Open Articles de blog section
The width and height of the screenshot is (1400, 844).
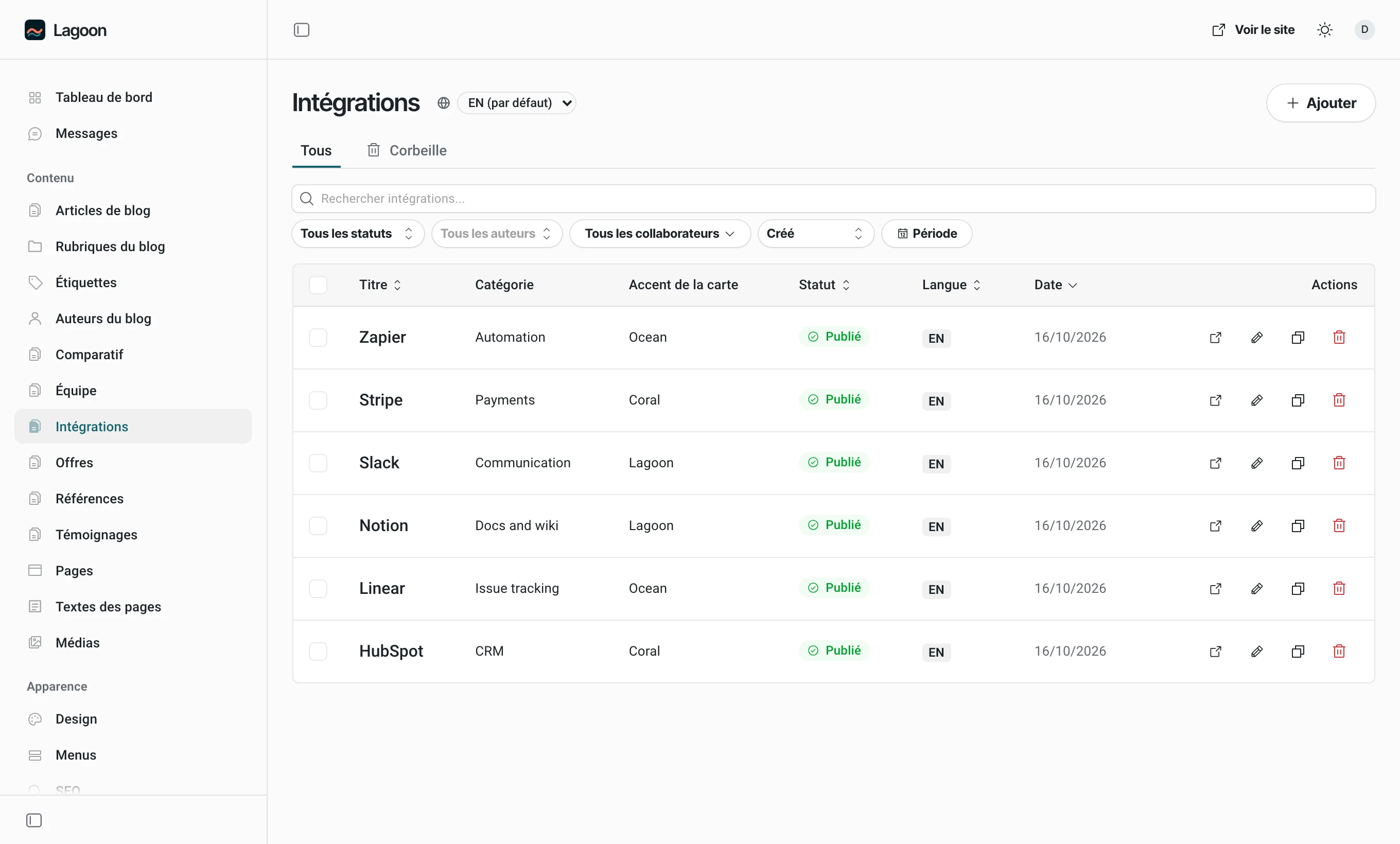tap(133, 210)
